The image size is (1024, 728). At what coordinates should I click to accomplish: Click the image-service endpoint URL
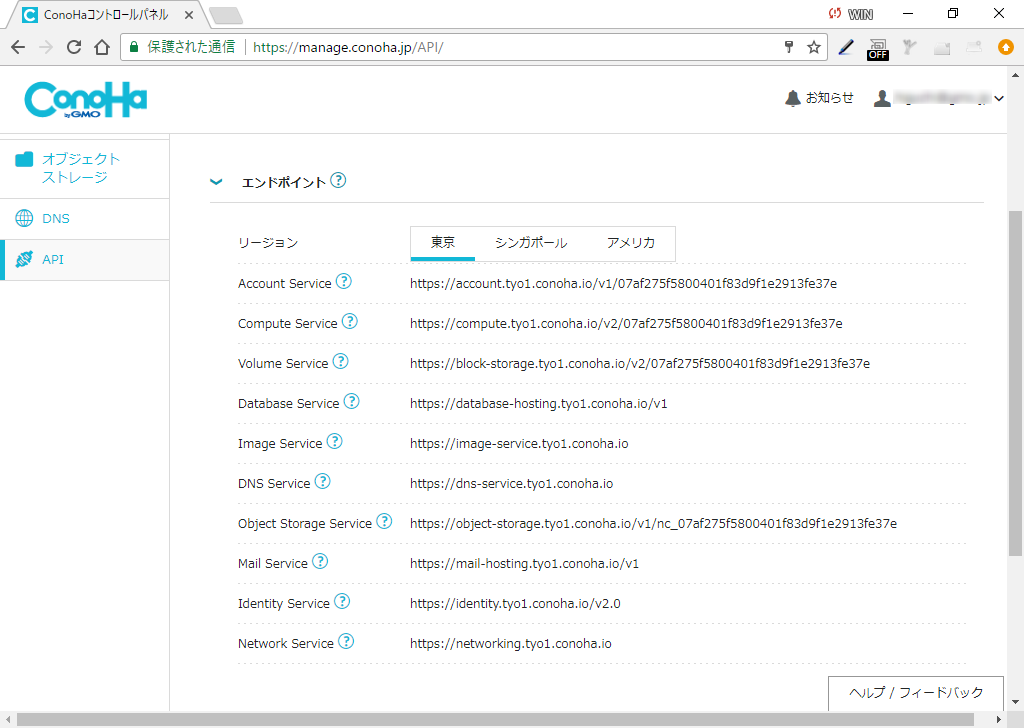tap(519, 443)
